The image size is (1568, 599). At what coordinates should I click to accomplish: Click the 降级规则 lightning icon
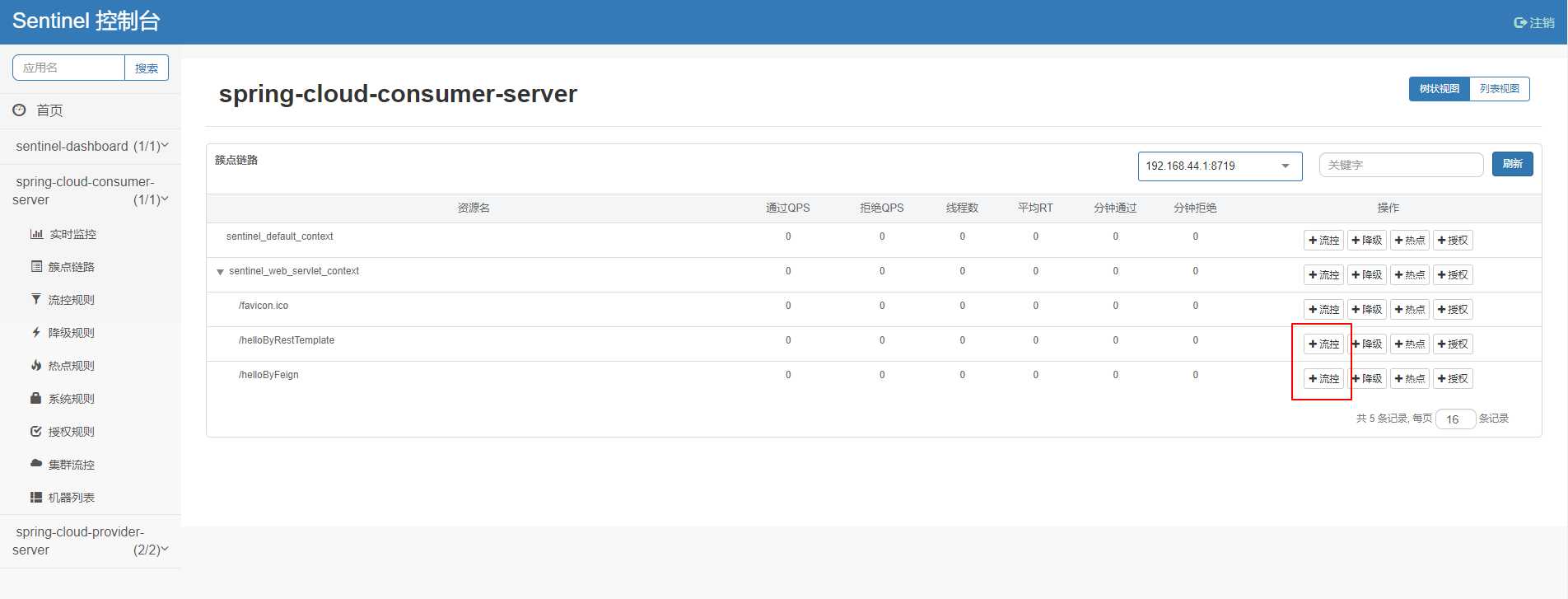pyautogui.click(x=35, y=332)
